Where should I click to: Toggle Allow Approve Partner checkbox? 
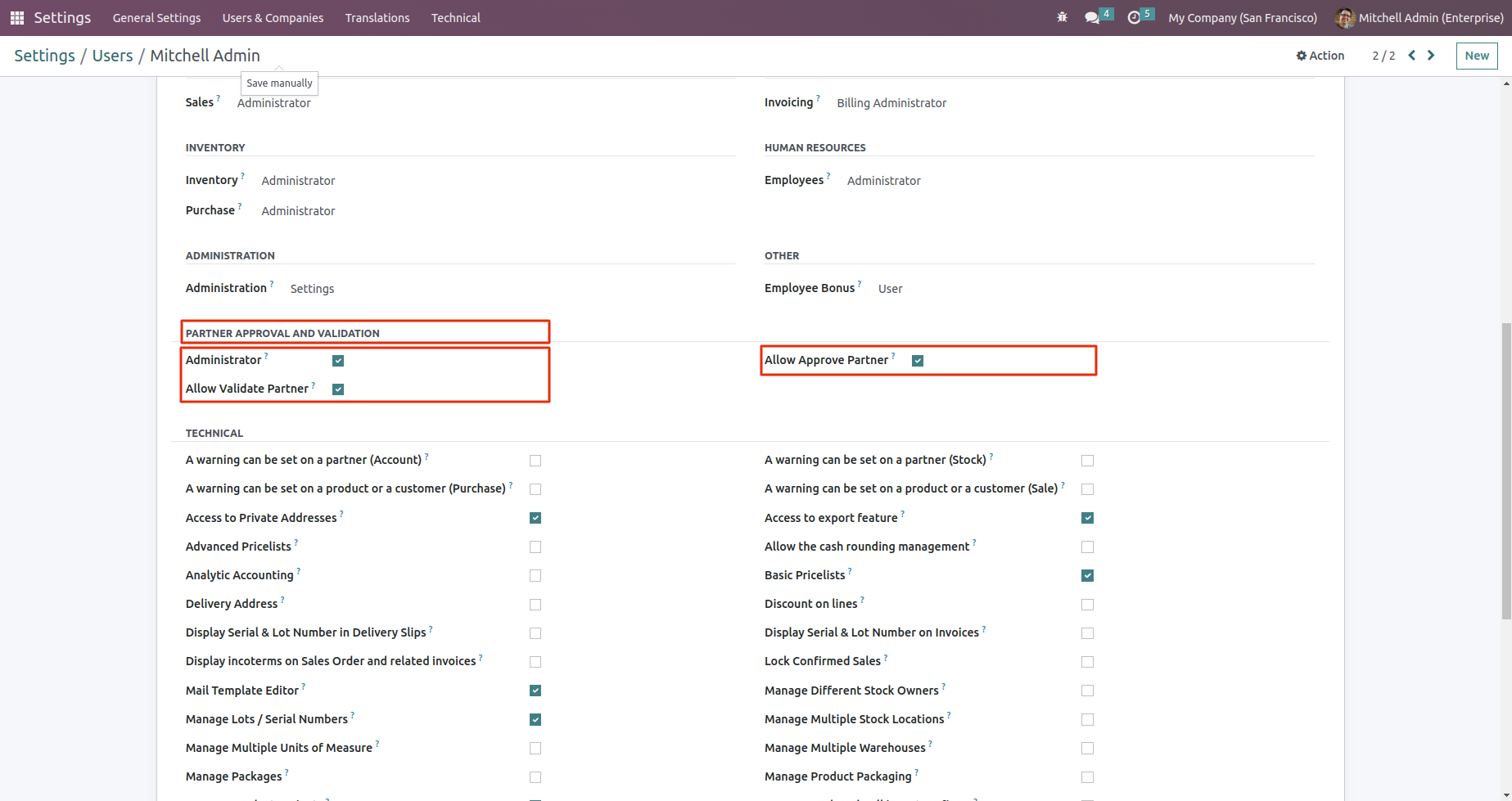point(918,361)
